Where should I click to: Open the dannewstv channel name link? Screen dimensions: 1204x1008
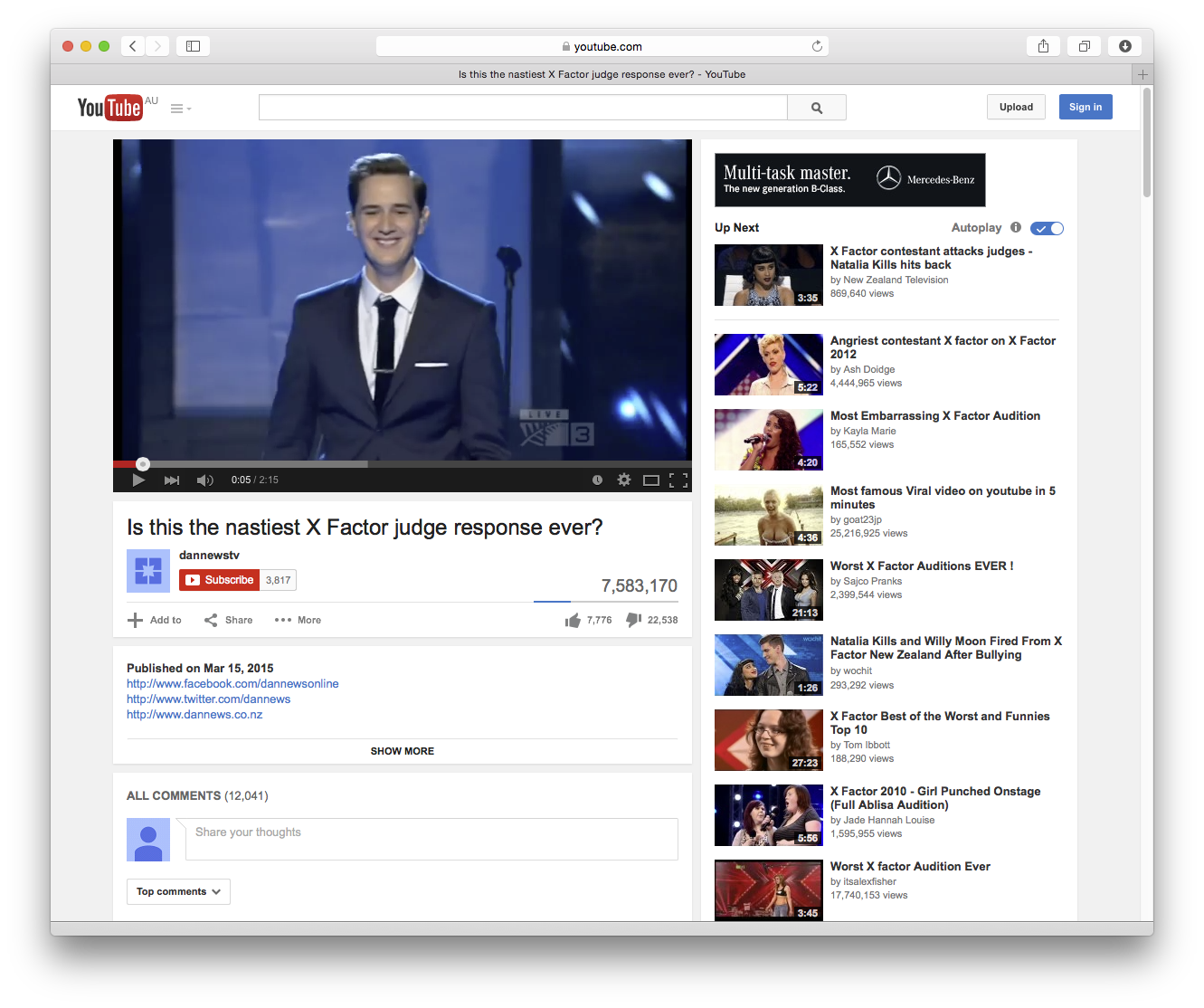(209, 556)
